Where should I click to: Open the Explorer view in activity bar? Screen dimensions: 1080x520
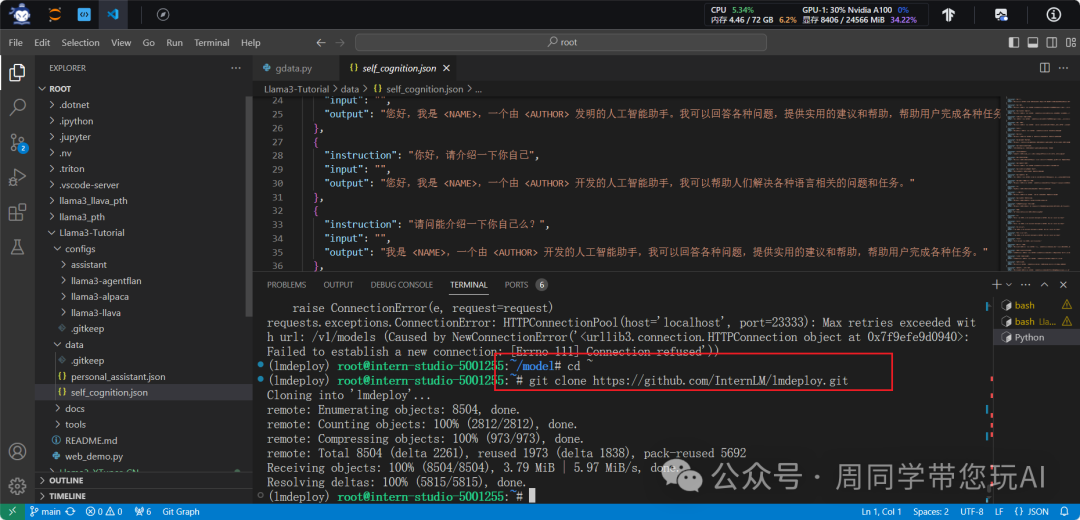pyautogui.click(x=17, y=72)
